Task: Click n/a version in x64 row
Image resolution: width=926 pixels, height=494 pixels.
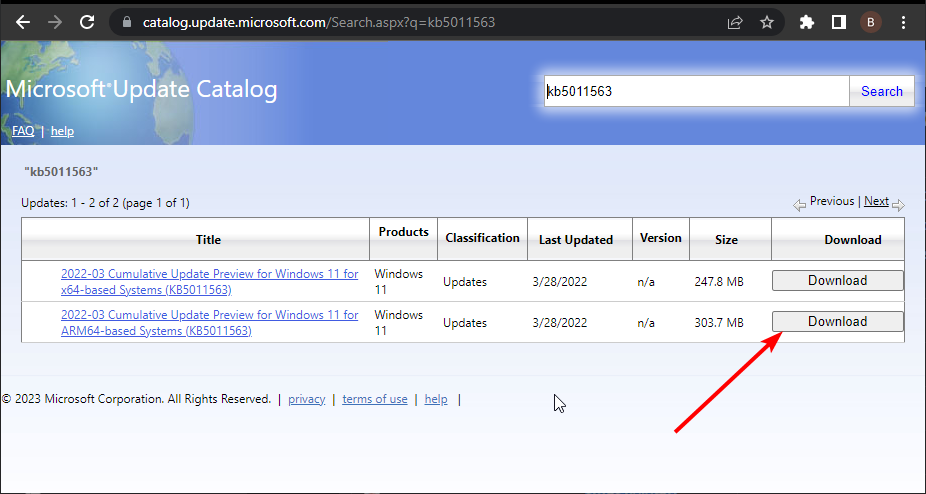Action: pos(646,282)
